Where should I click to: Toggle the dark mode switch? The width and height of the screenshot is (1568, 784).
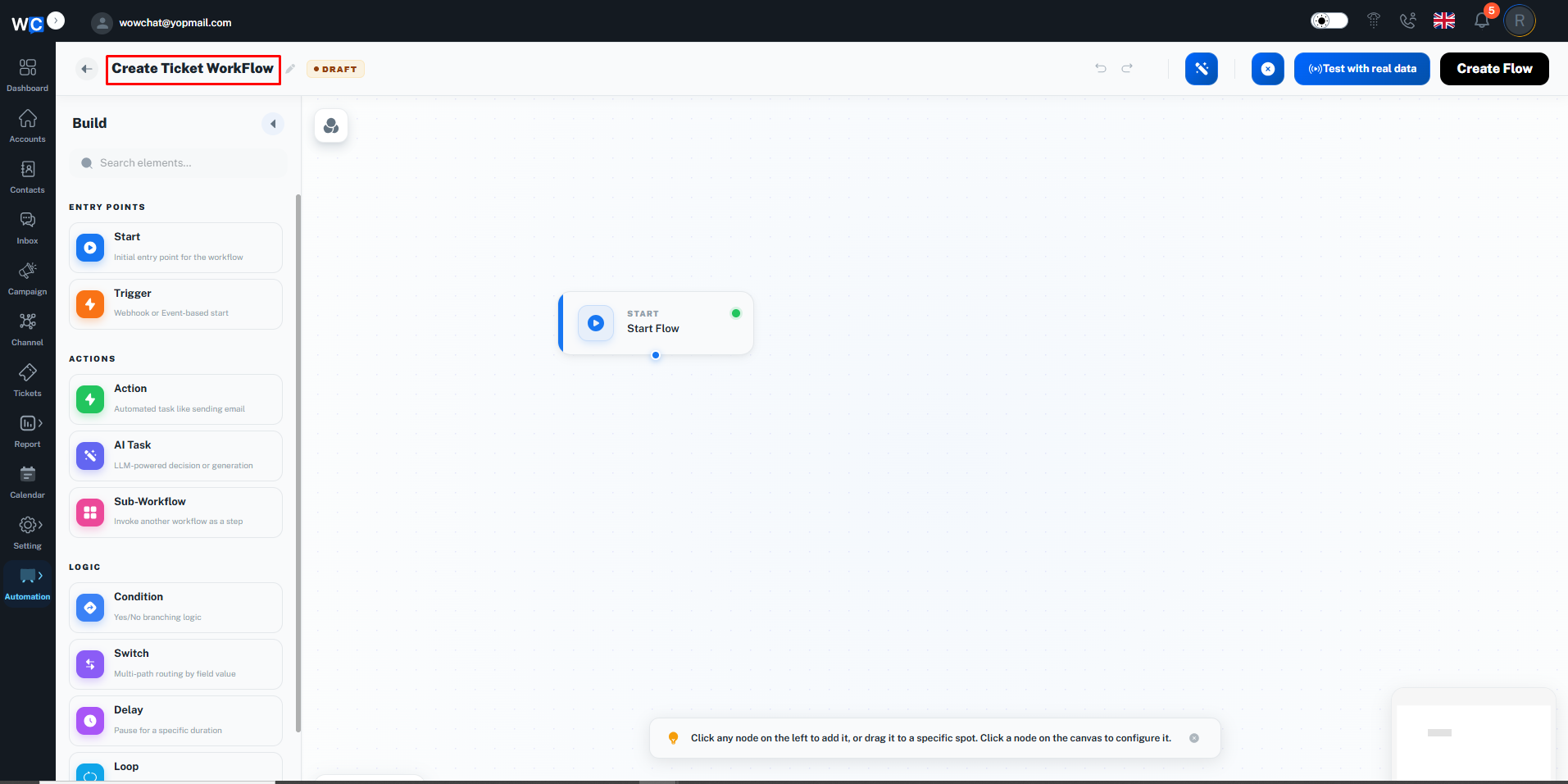[1329, 21]
